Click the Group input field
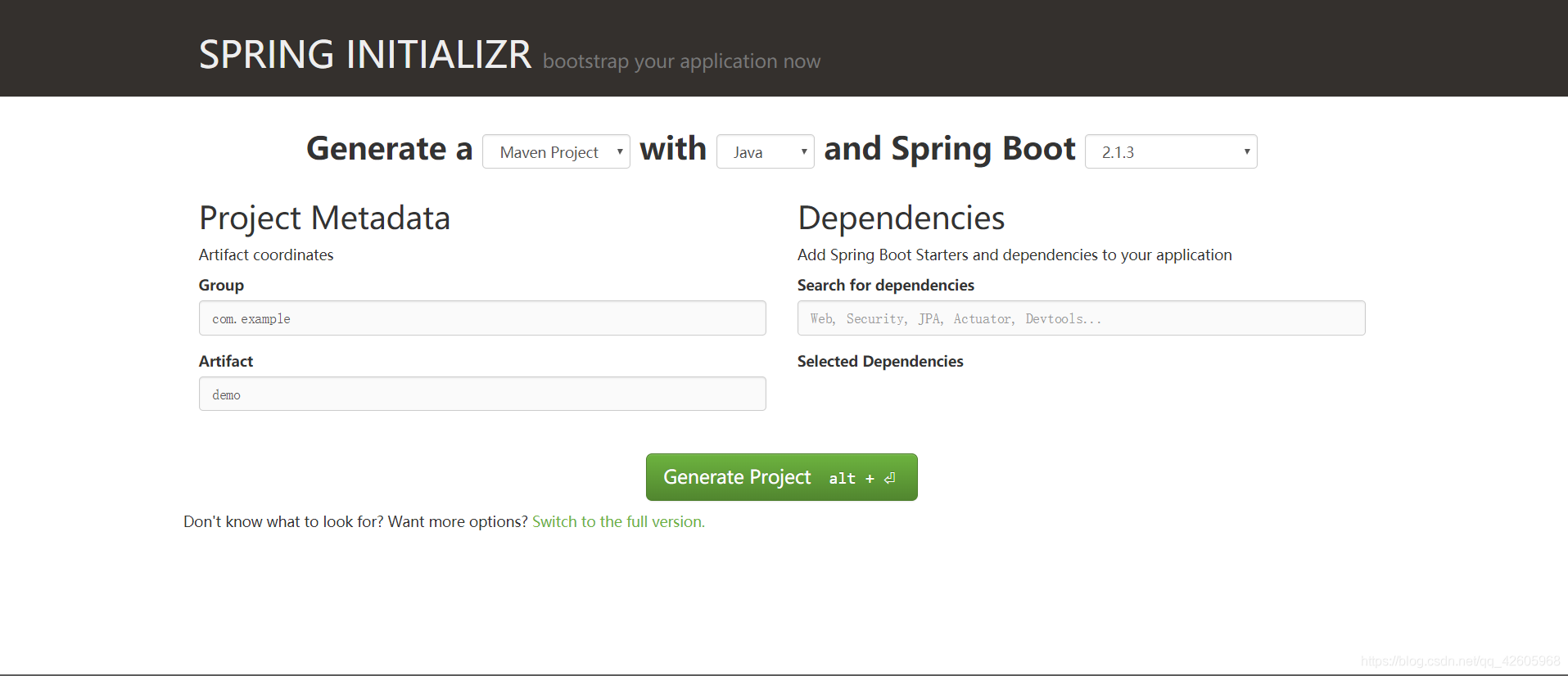This screenshot has width=1568, height=676. (482, 318)
